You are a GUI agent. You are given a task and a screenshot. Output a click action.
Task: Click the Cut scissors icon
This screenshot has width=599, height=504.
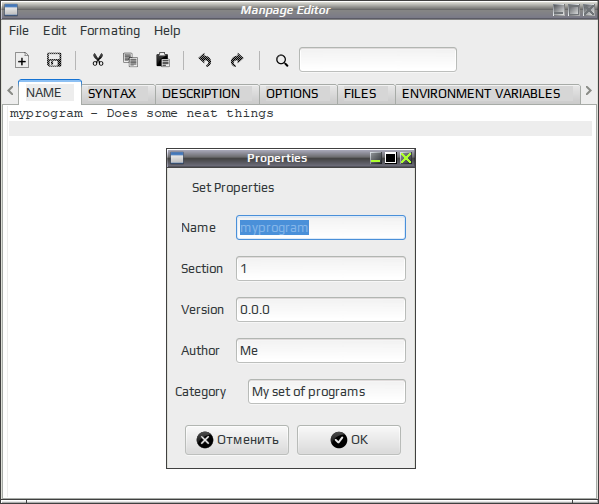point(98,60)
